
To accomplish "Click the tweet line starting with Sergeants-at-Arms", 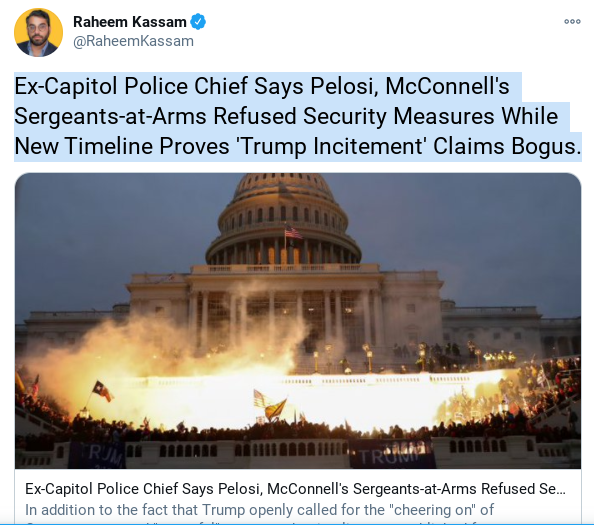I will [x=286, y=116].
